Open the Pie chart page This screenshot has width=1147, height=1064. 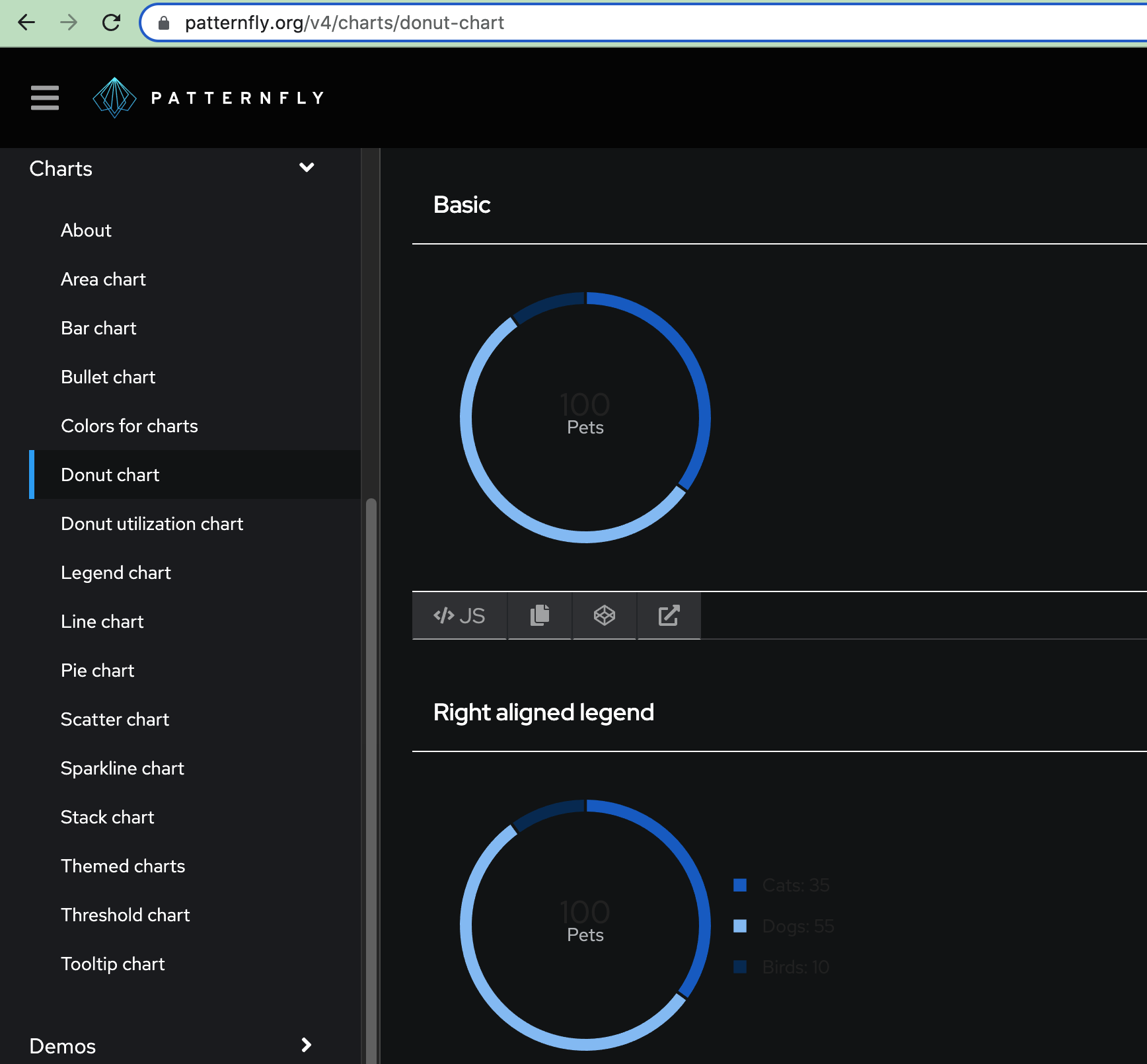97,670
